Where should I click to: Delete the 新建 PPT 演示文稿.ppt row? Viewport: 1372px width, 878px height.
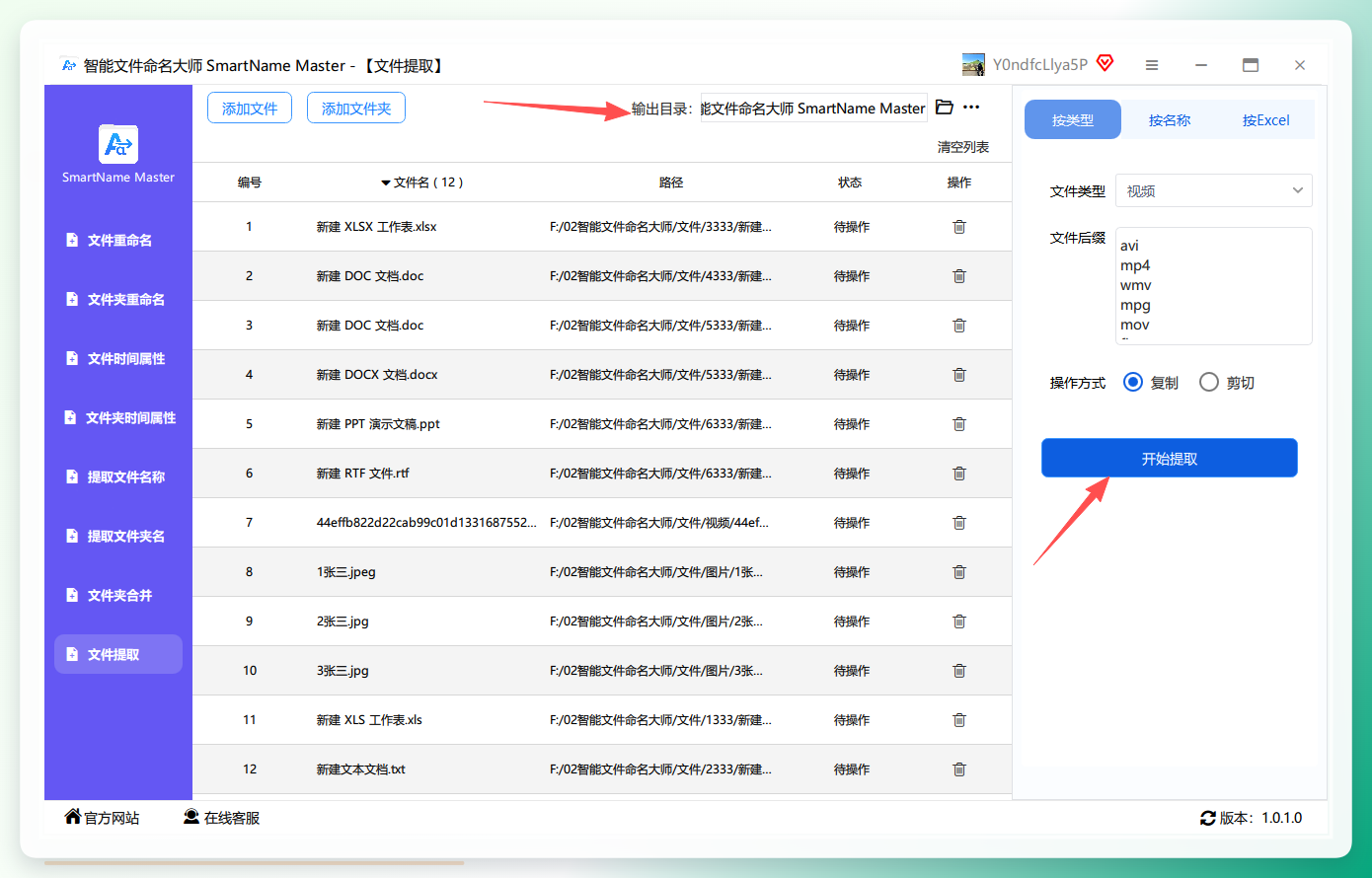(959, 424)
